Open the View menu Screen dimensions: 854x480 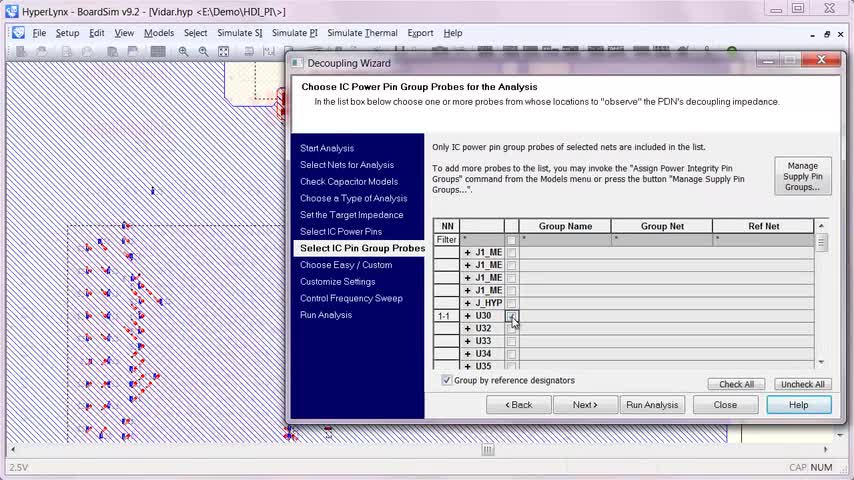tap(124, 33)
